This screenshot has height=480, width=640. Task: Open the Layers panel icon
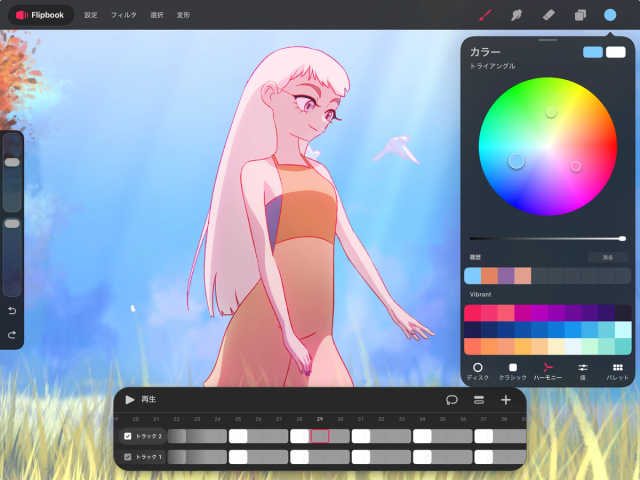580,15
